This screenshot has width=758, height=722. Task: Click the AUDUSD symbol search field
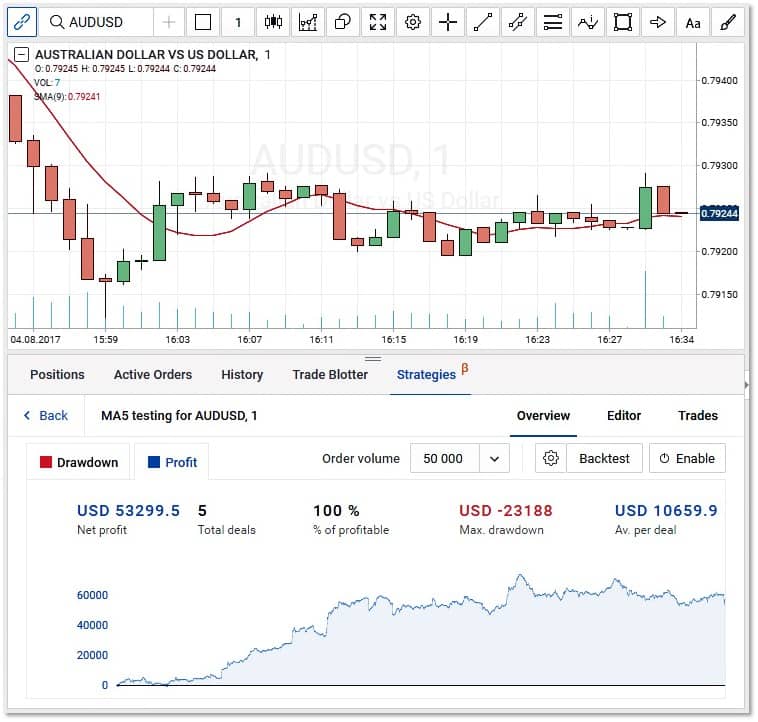(x=97, y=22)
